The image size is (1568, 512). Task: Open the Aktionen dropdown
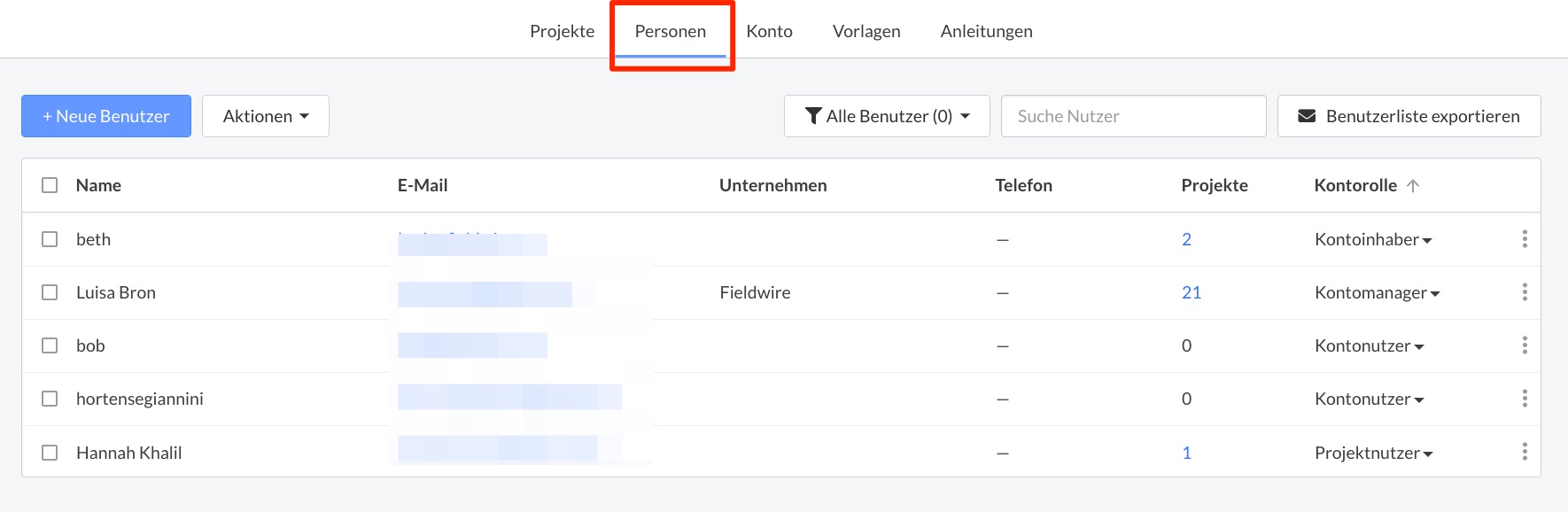(266, 116)
